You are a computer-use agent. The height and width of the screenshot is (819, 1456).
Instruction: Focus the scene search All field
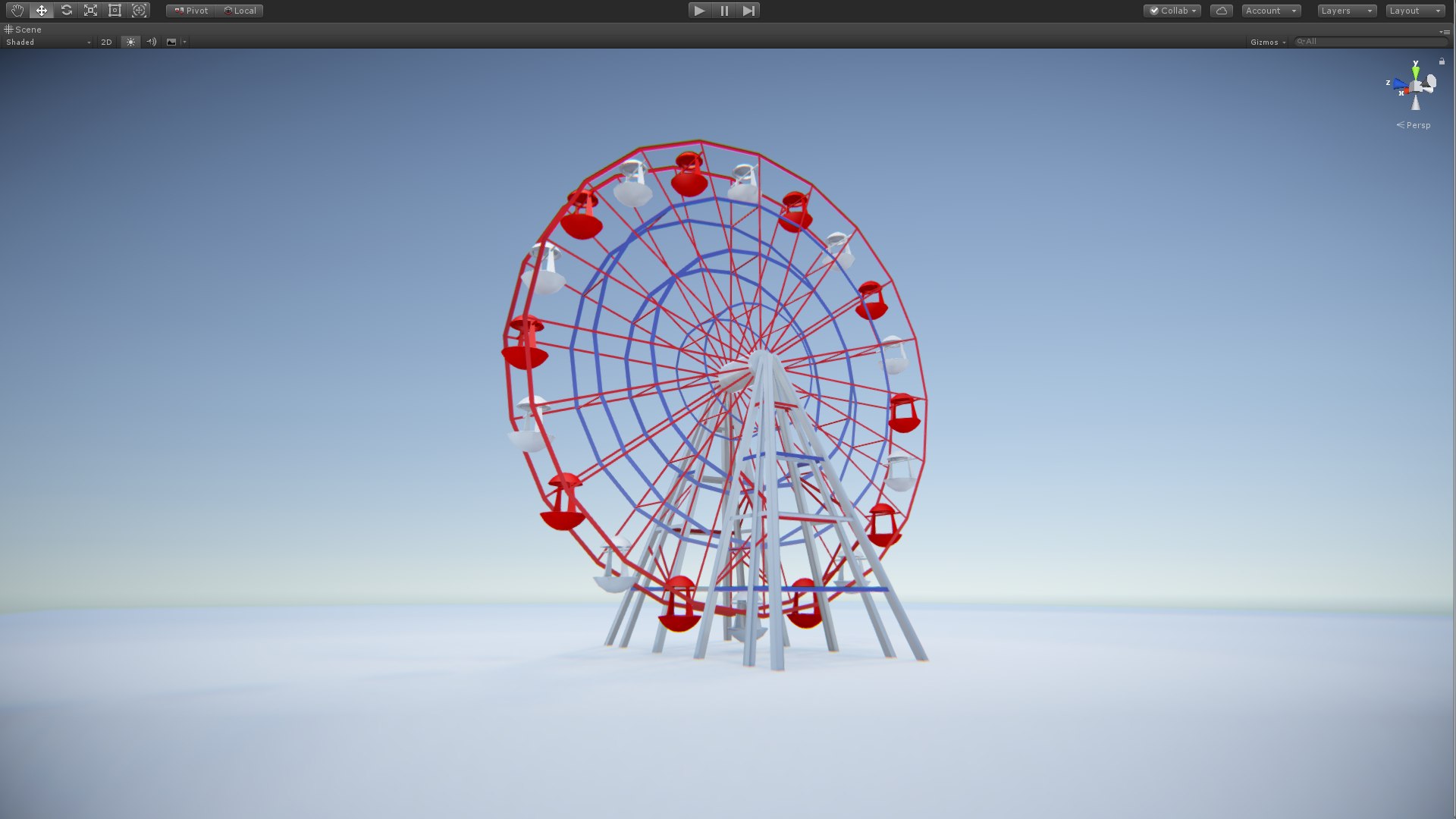coord(1370,42)
